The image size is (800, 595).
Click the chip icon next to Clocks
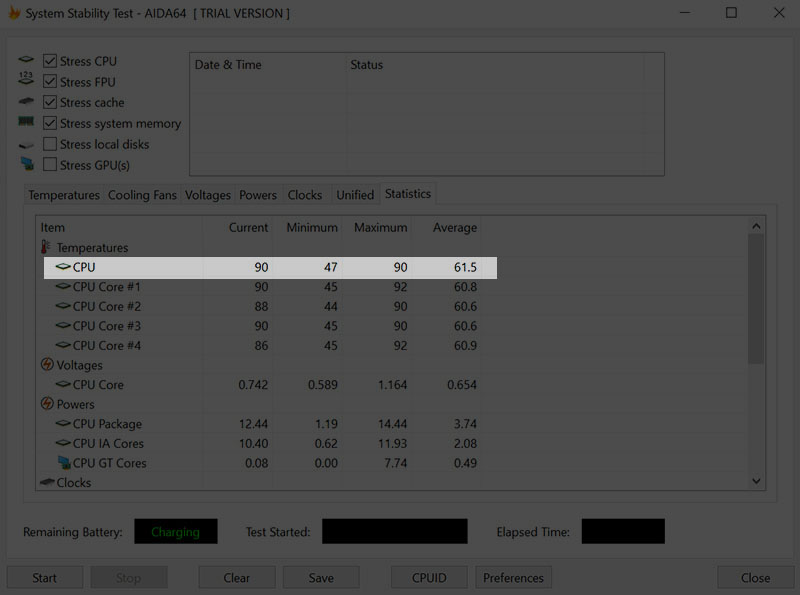click(x=47, y=482)
